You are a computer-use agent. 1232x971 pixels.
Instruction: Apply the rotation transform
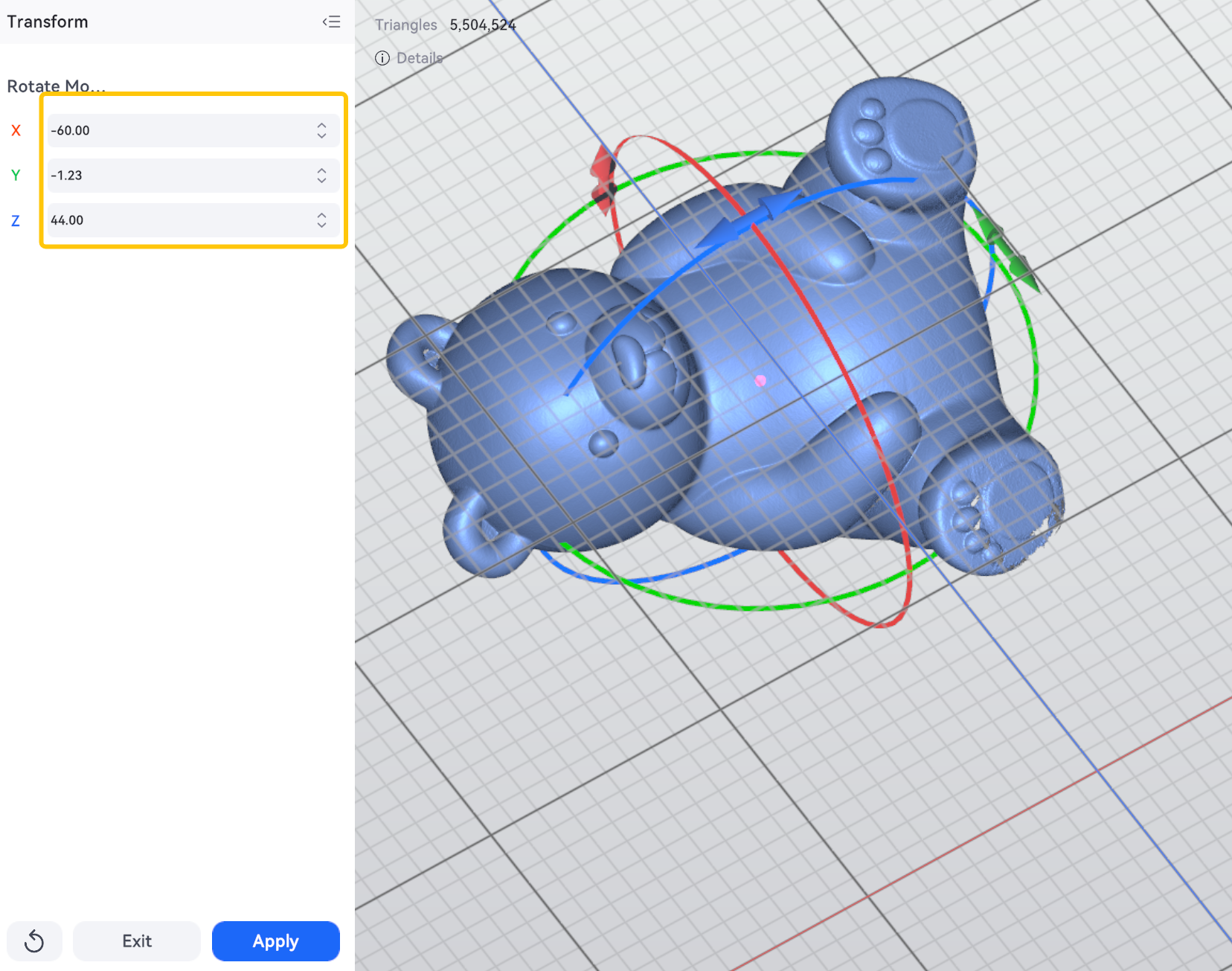click(x=276, y=941)
